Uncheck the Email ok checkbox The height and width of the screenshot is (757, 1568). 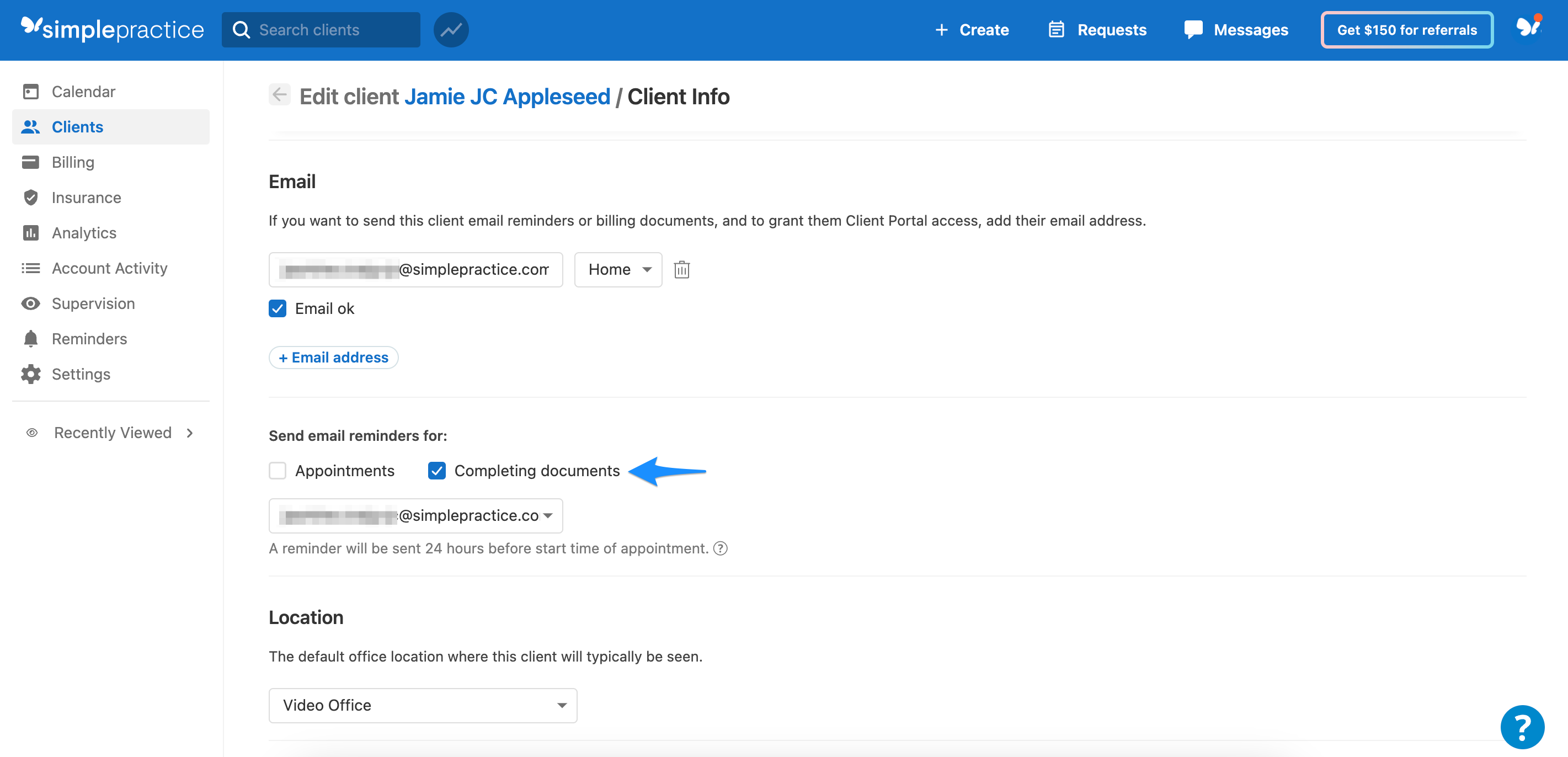pos(278,308)
